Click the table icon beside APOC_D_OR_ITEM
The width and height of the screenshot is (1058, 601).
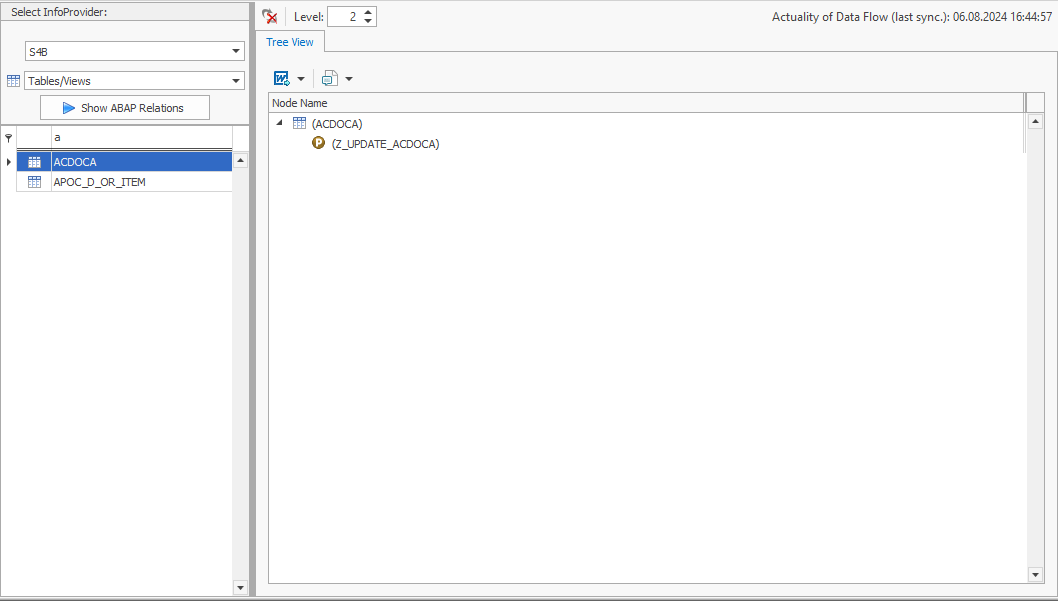pyautogui.click(x=34, y=182)
